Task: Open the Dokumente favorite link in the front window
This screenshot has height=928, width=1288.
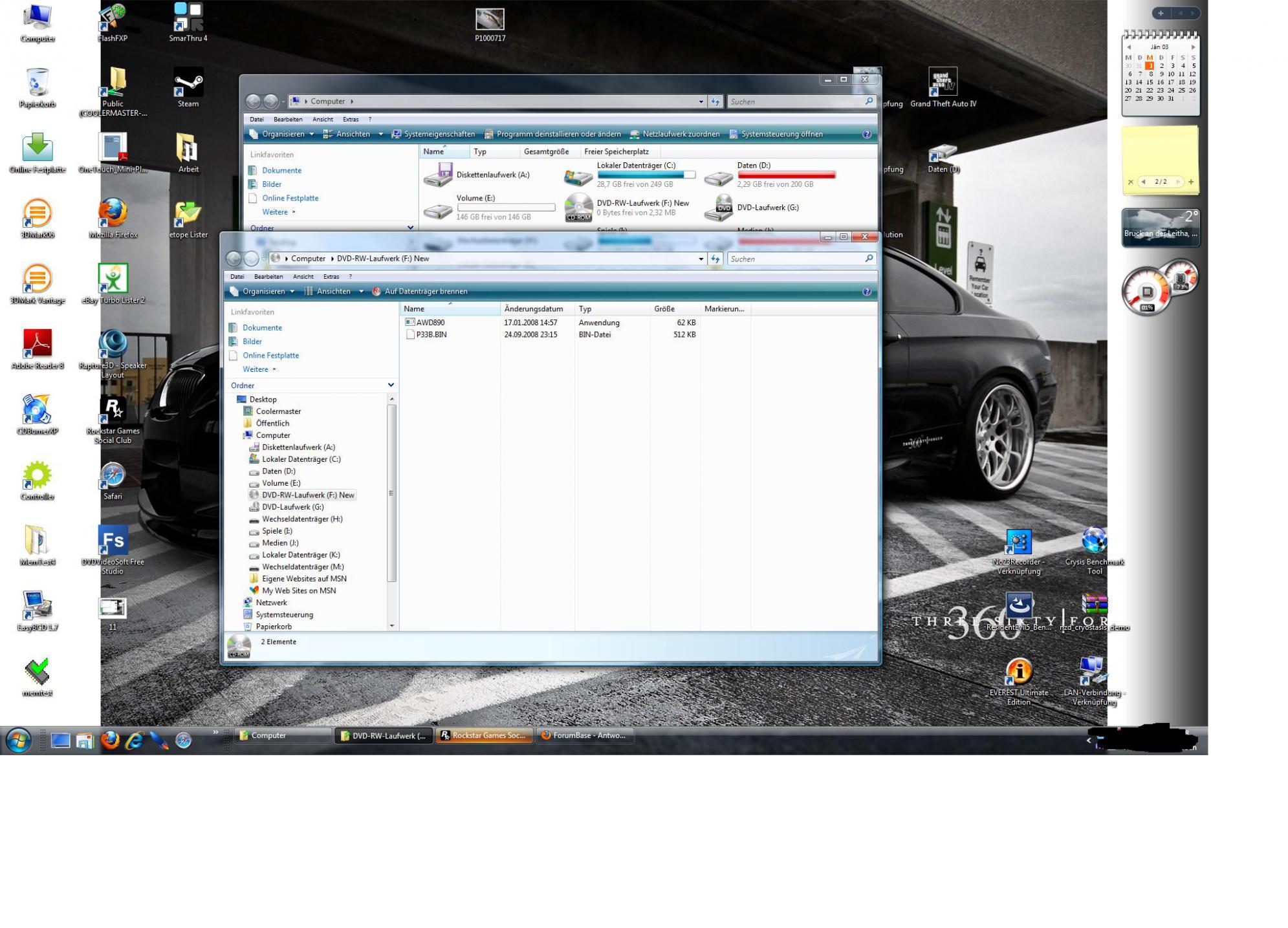Action: [262, 328]
